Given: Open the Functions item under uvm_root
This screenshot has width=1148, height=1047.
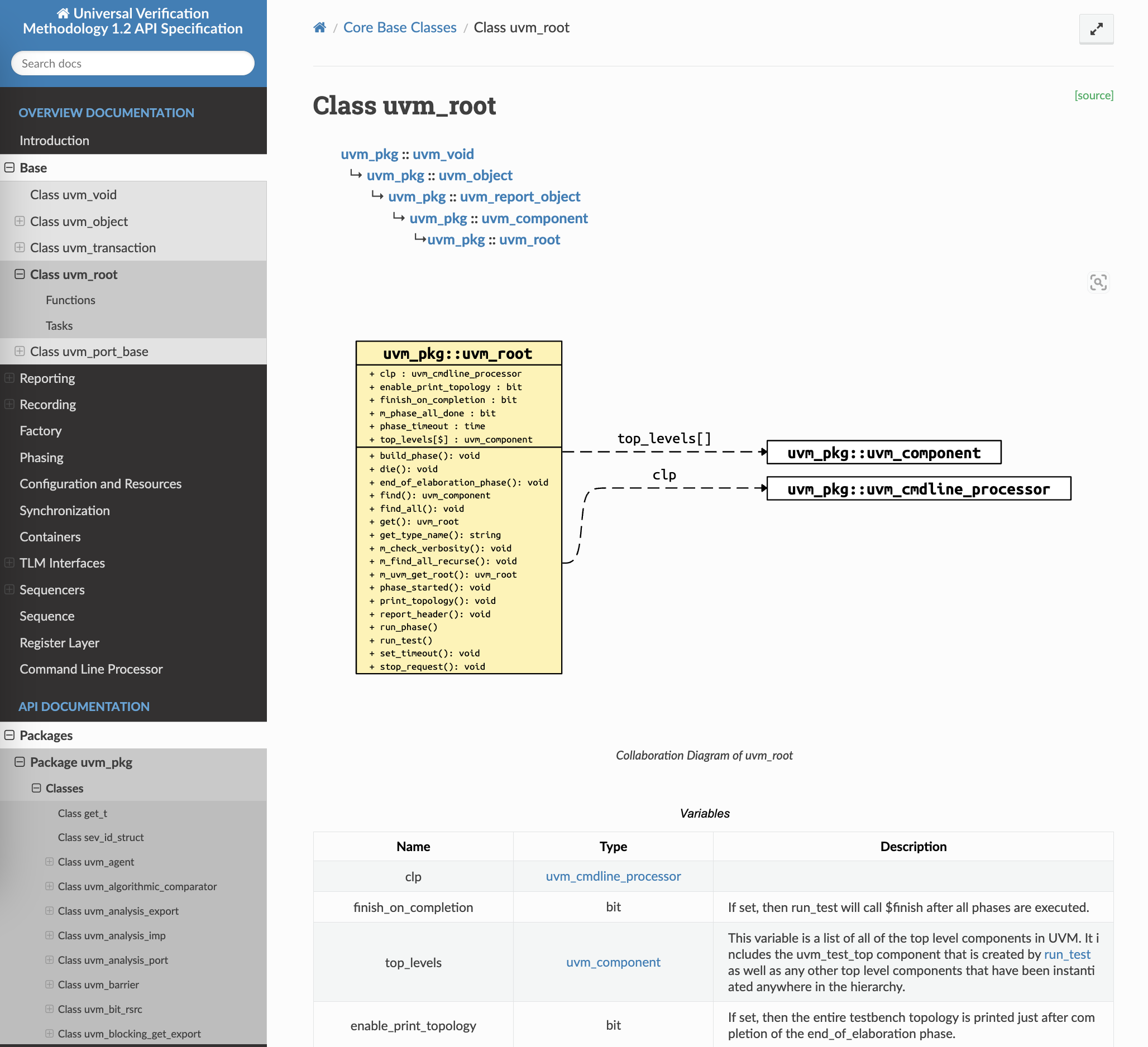Looking at the screenshot, I should click(x=70, y=300).
